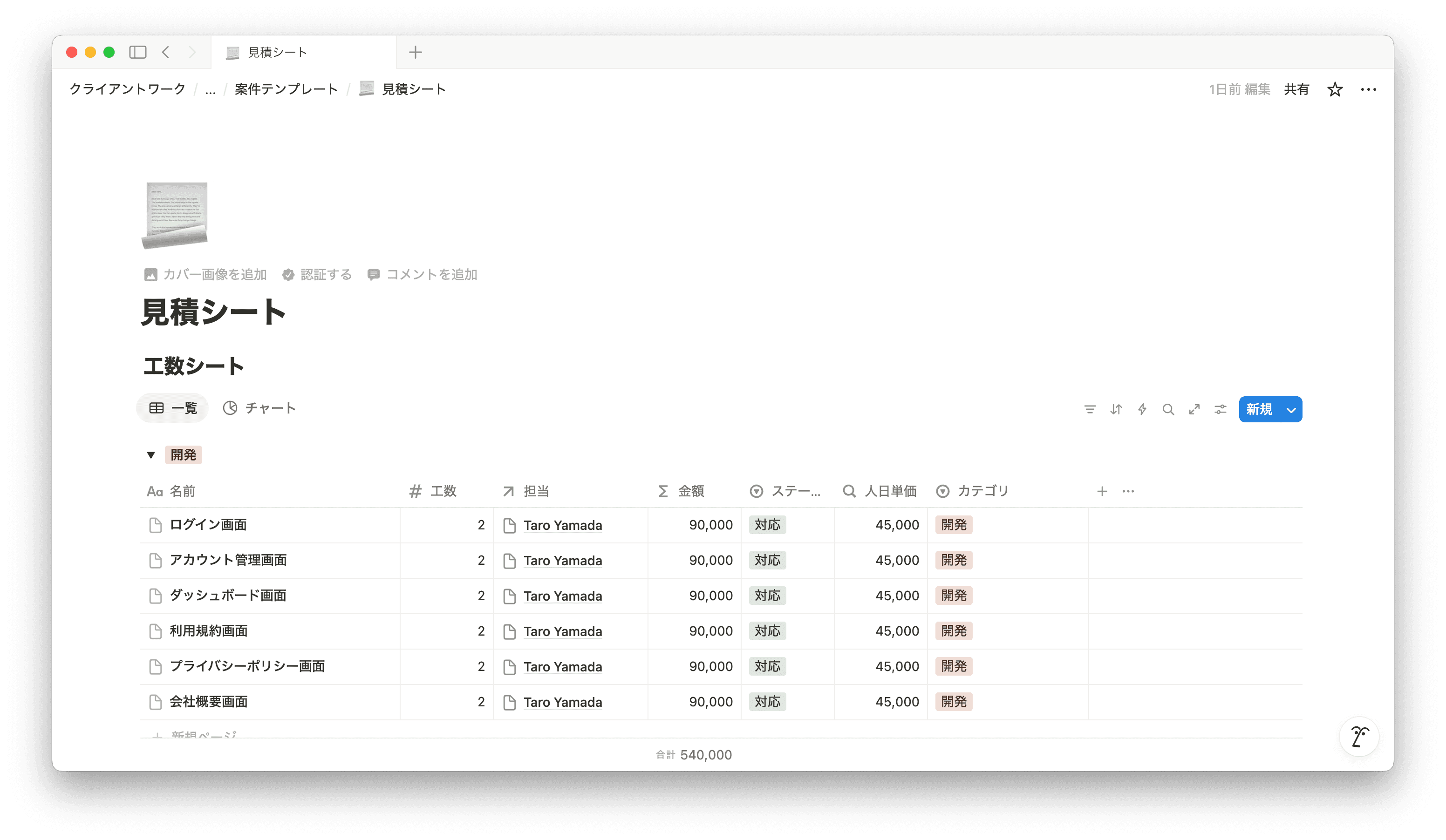
Task: Select the 一覧 table view tab
Action: [173, 408]
